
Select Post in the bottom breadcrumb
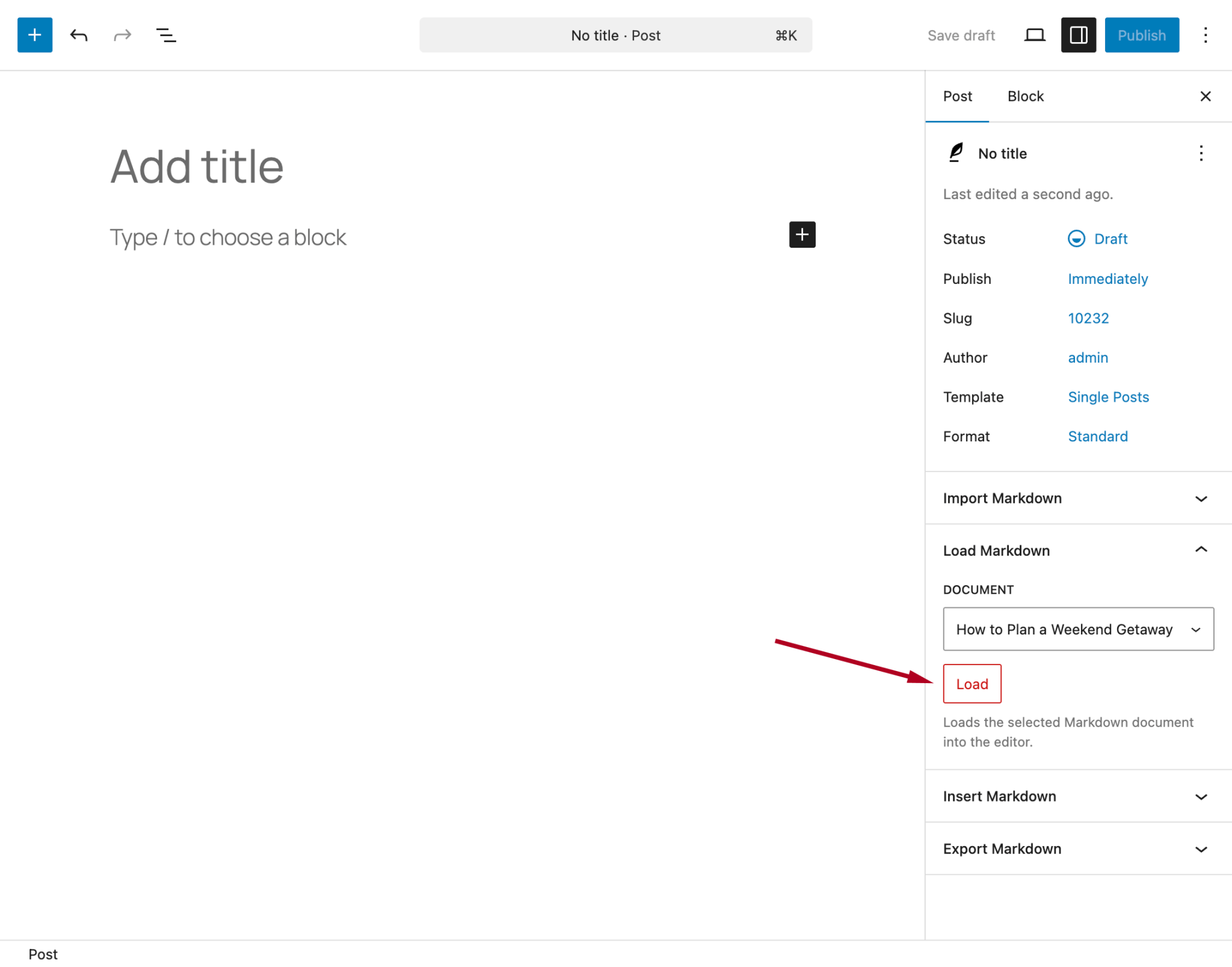click(43, 954)
